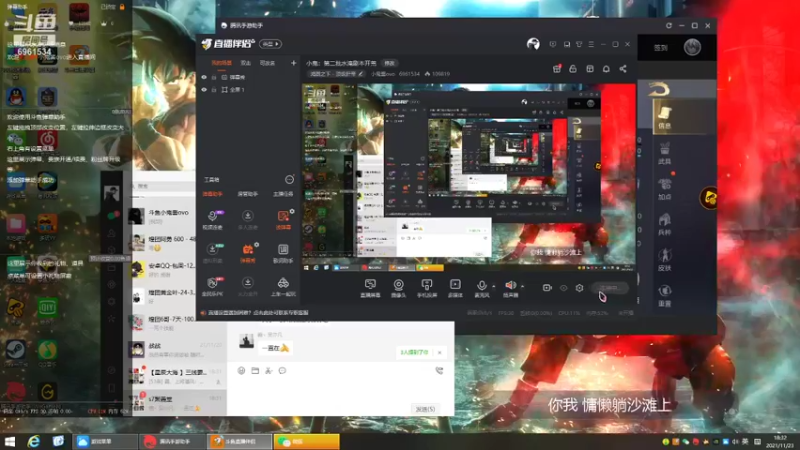Expand the speaker options arrow
The width and height of the screenshot is (800, 450).
point(522,286)
